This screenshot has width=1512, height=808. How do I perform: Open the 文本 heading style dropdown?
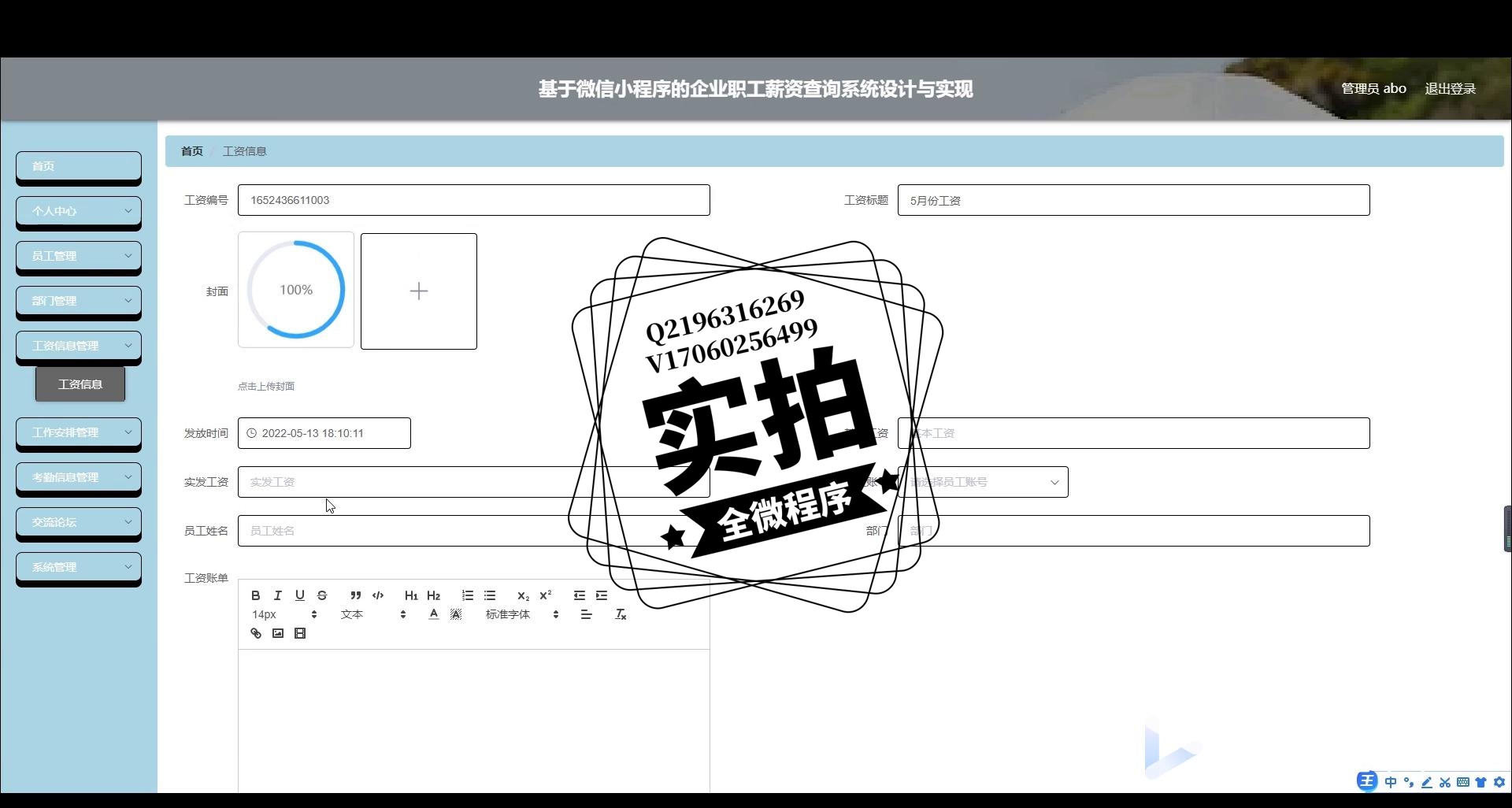coord(372,614)
